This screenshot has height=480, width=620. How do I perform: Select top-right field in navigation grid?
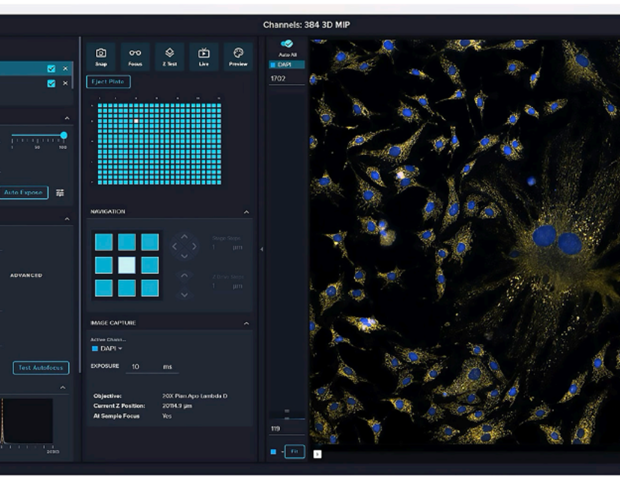click(x=150, y=242)
